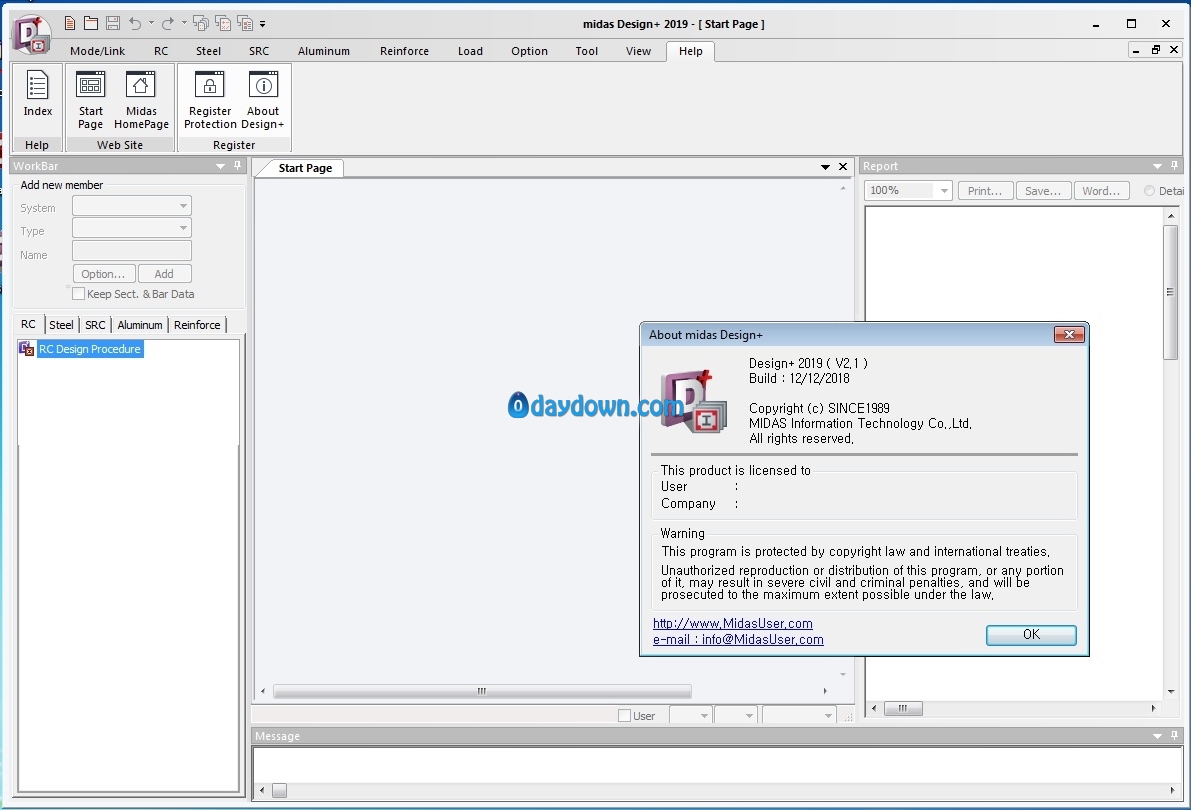Click the Option... button in WorkBar
Viewport: 1191px width, 810px height.
[x=104, y=274]
